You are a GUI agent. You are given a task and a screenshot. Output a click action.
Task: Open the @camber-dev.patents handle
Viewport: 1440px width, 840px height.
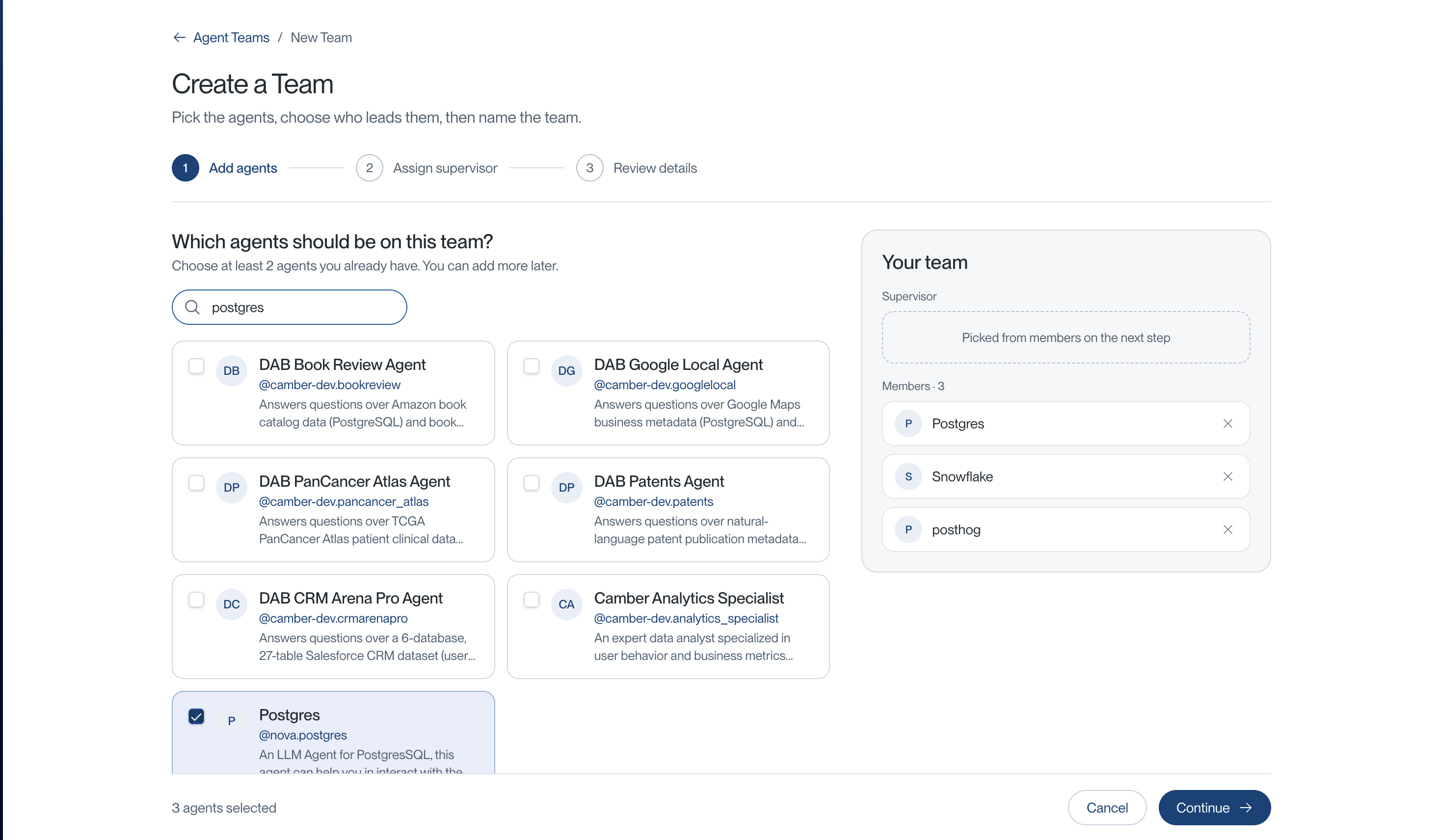pyautogui.click(x=654, y=502)
